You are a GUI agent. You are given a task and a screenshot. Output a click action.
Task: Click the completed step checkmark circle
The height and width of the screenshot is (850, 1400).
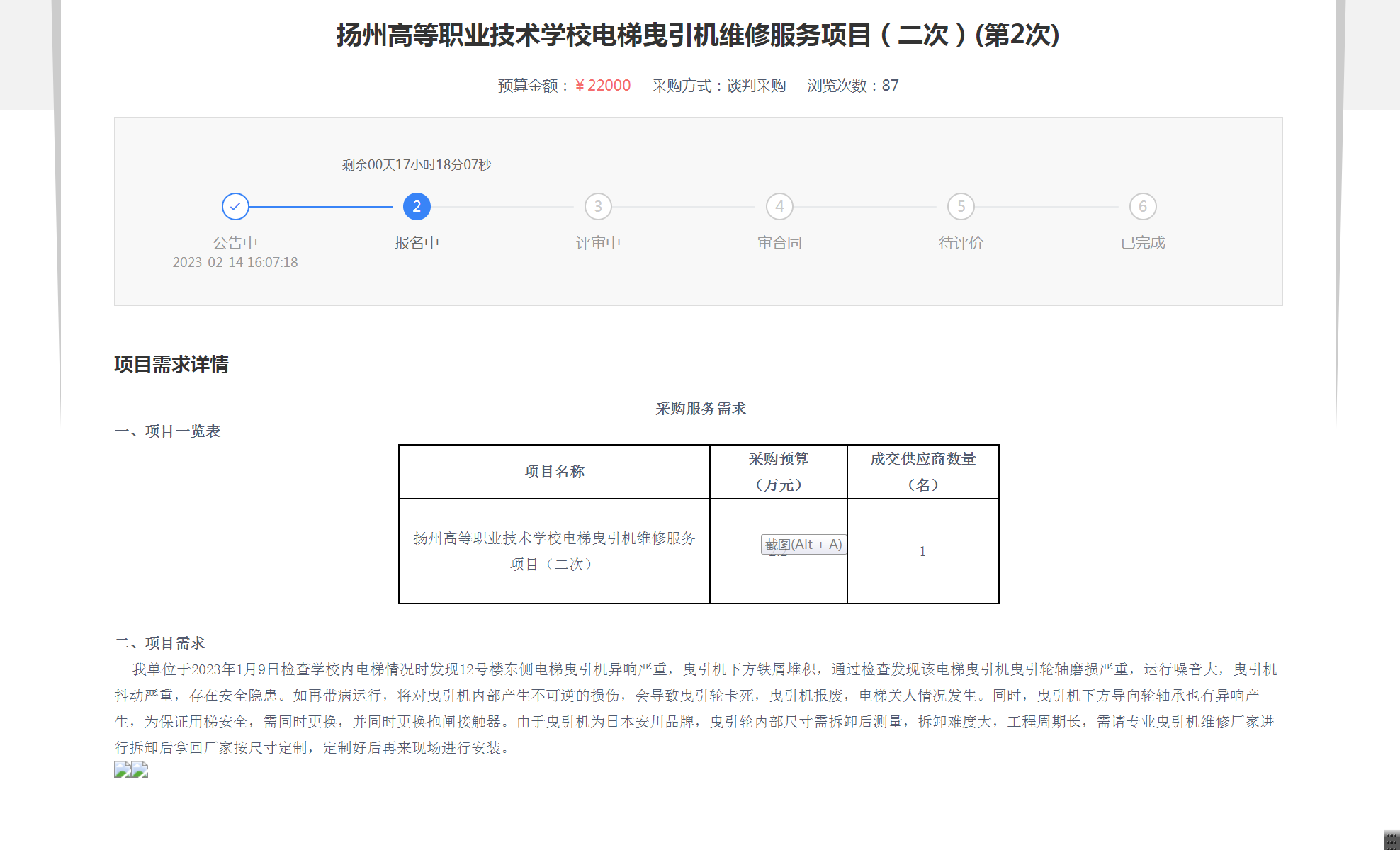(x=235, y=207)
